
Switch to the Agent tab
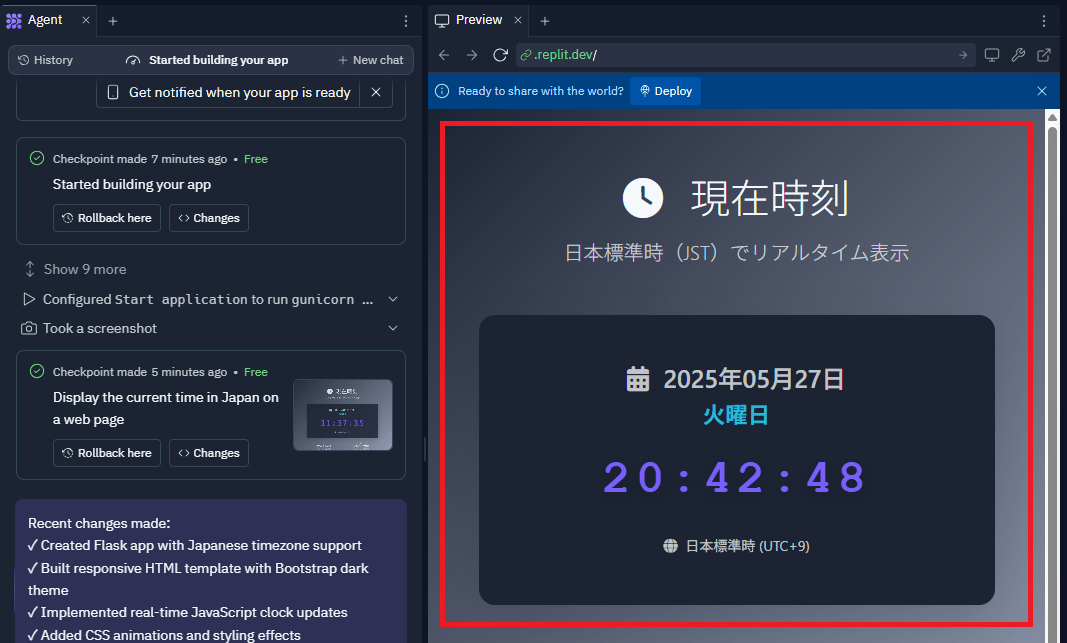click(45, 19)
